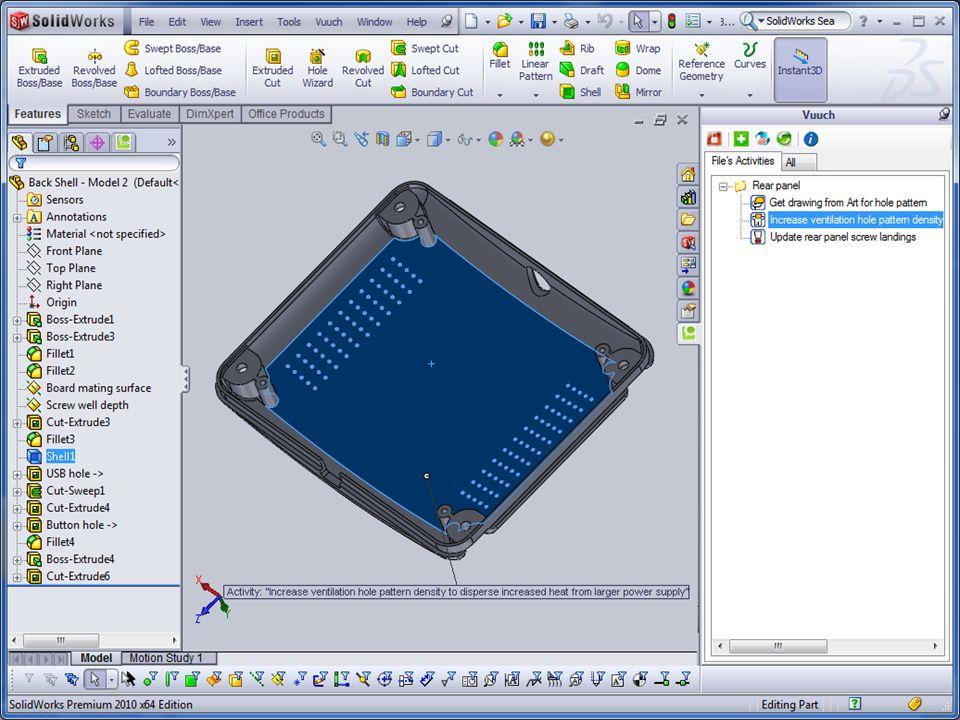Screen dimensions: 960x720
Task: Select the Boundary Cut tool
Action: [432, 92]
